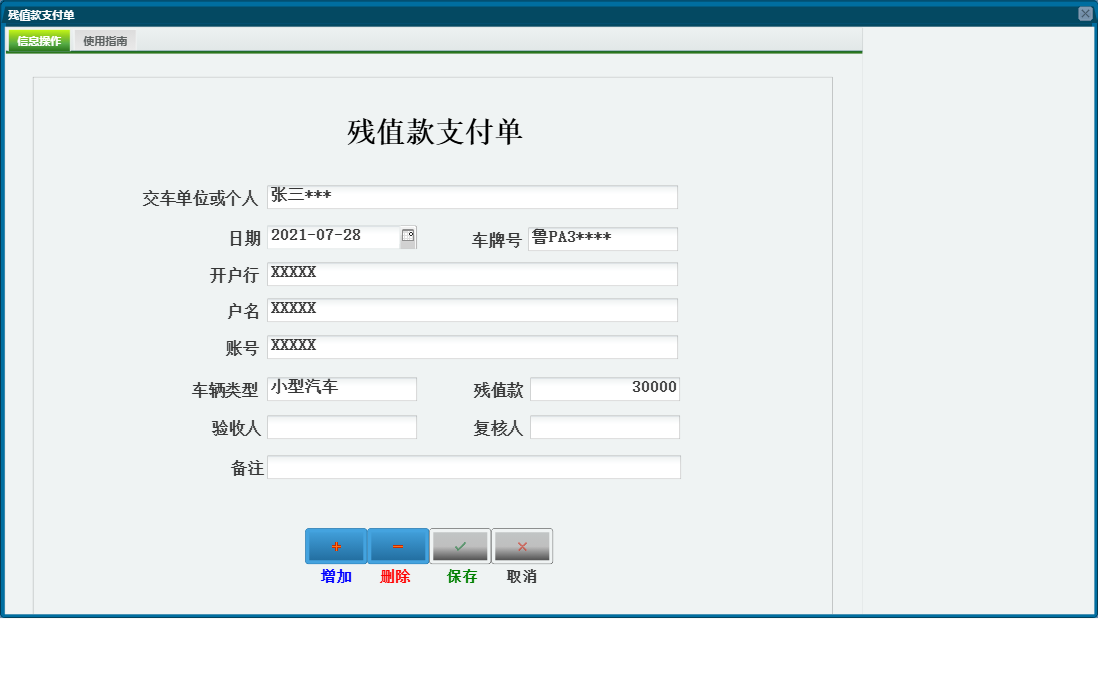The image size is (1098, 687).
Task: Click the 取消 button label
Action: (x=521, y=577)
